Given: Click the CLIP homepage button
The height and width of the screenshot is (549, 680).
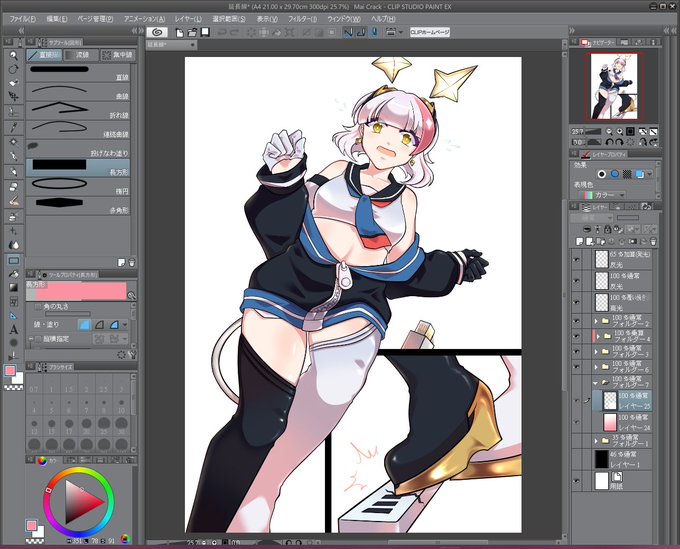Looking at the screenshot, I should (x=430, y=32).
